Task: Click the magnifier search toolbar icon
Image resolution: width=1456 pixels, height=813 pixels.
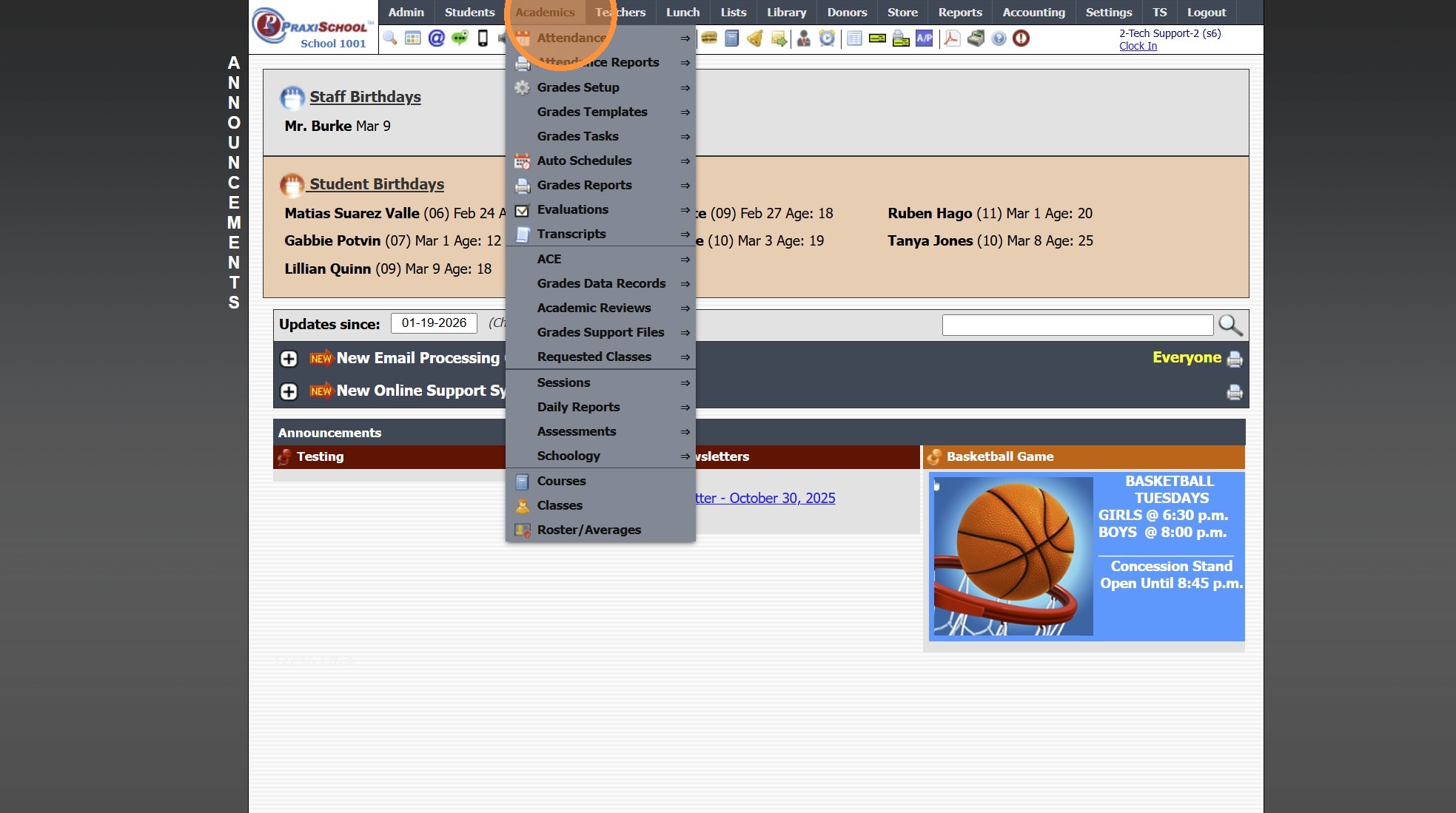Action: pyautogui.click(x=390, y=38)
